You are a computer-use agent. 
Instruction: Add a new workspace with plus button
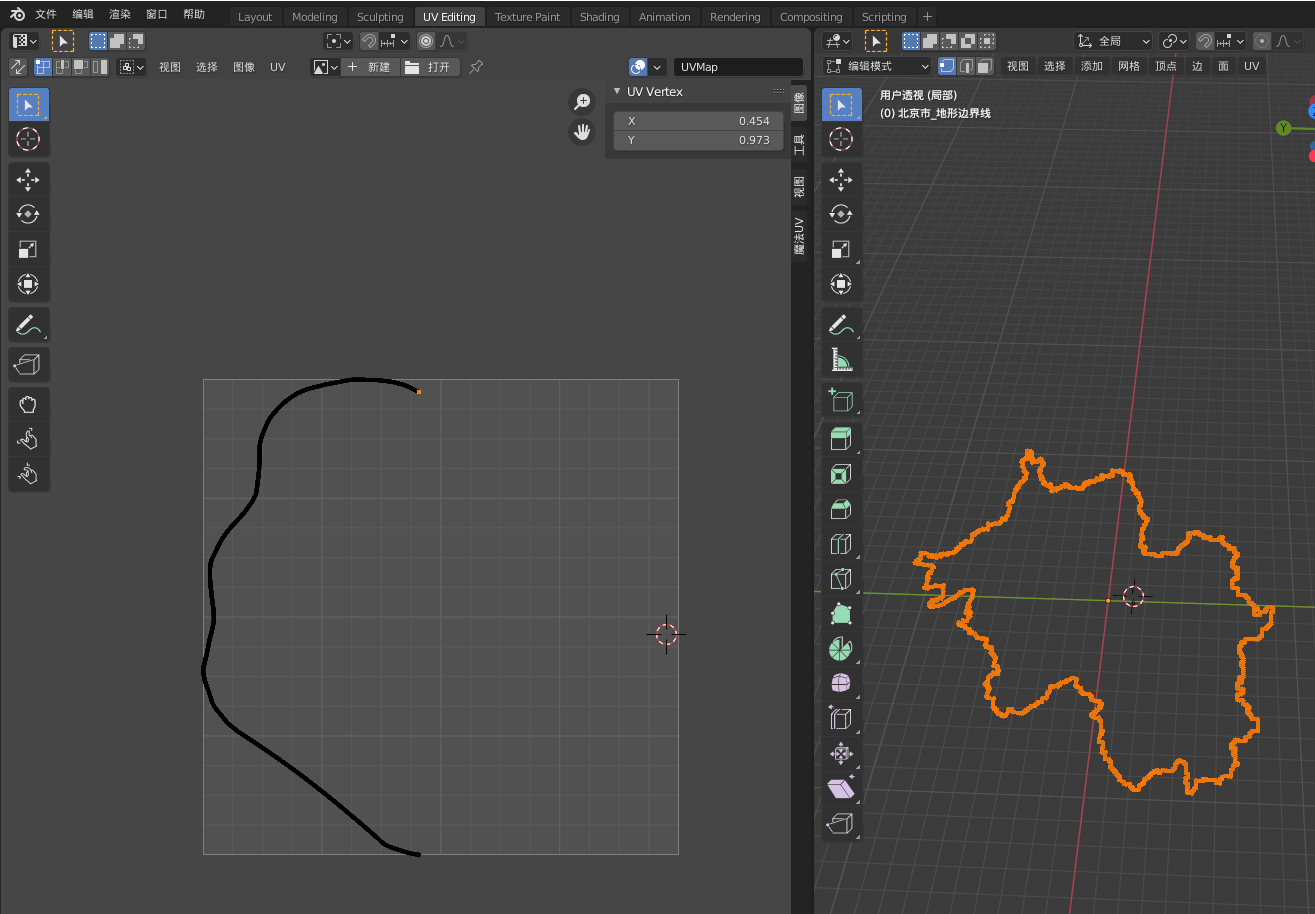coord(927,16)
